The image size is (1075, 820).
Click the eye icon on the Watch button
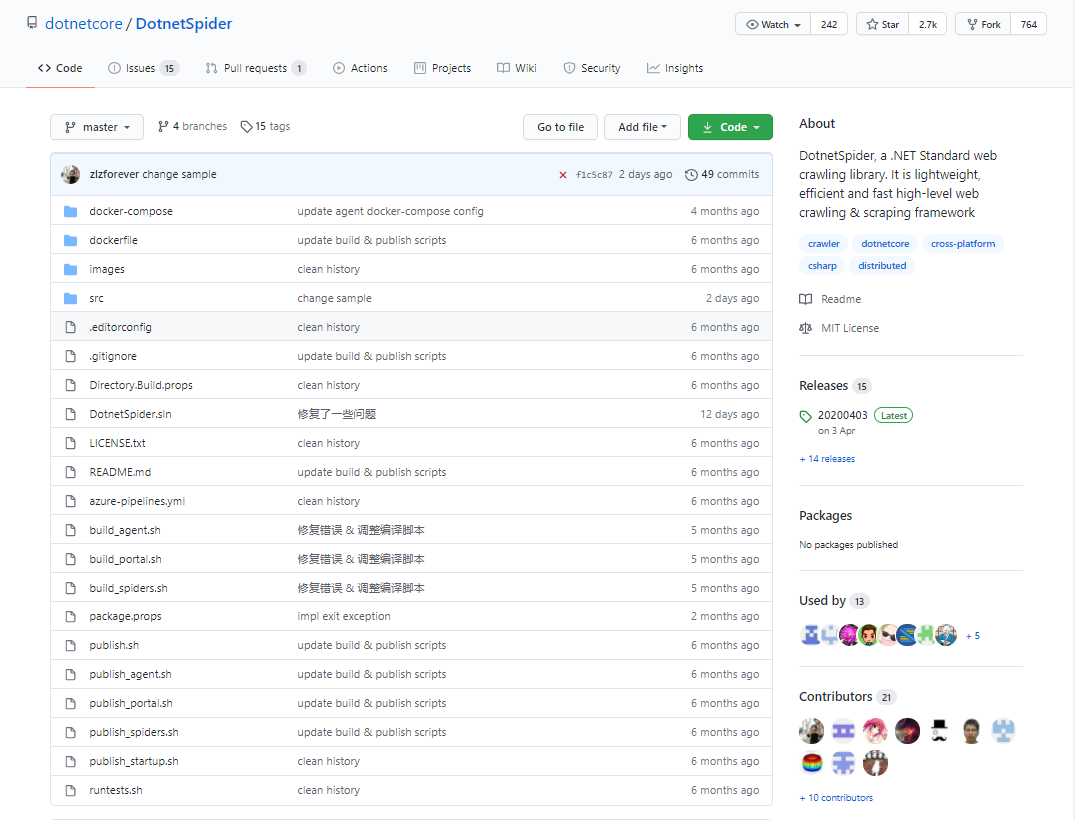coord(750,23)
